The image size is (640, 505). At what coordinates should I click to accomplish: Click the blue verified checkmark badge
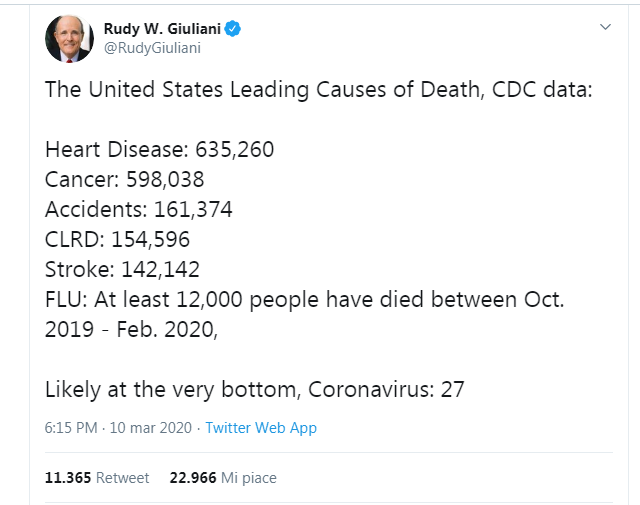tap(233, 29)
